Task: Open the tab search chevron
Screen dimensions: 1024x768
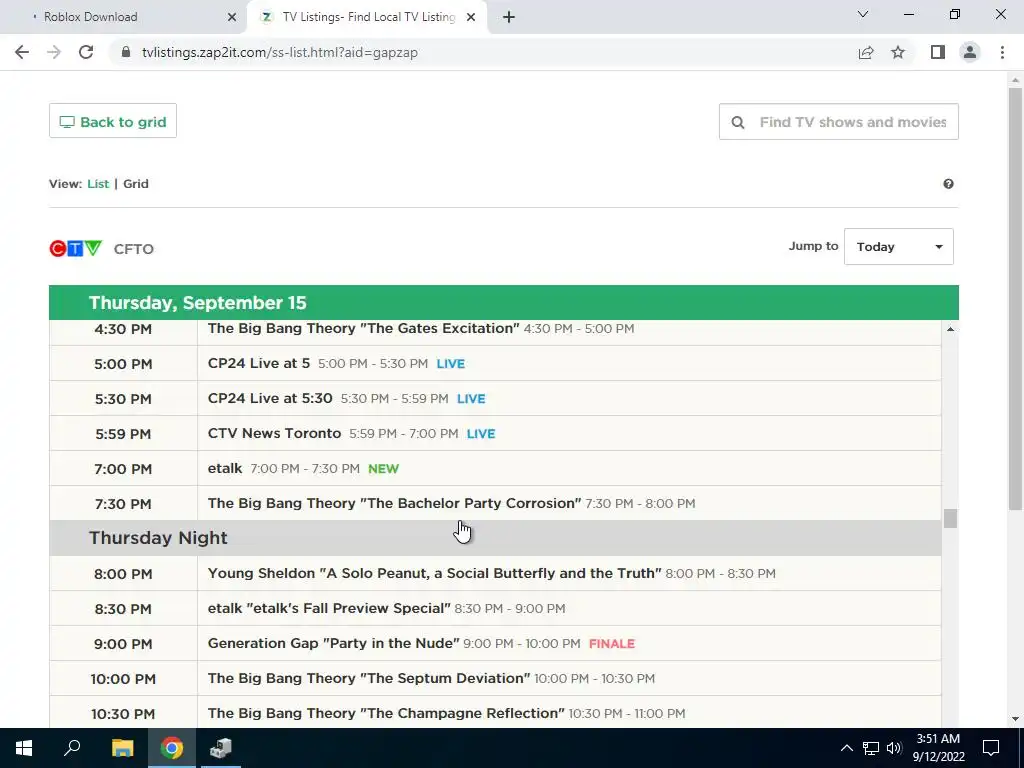Action: coord(863,14)
